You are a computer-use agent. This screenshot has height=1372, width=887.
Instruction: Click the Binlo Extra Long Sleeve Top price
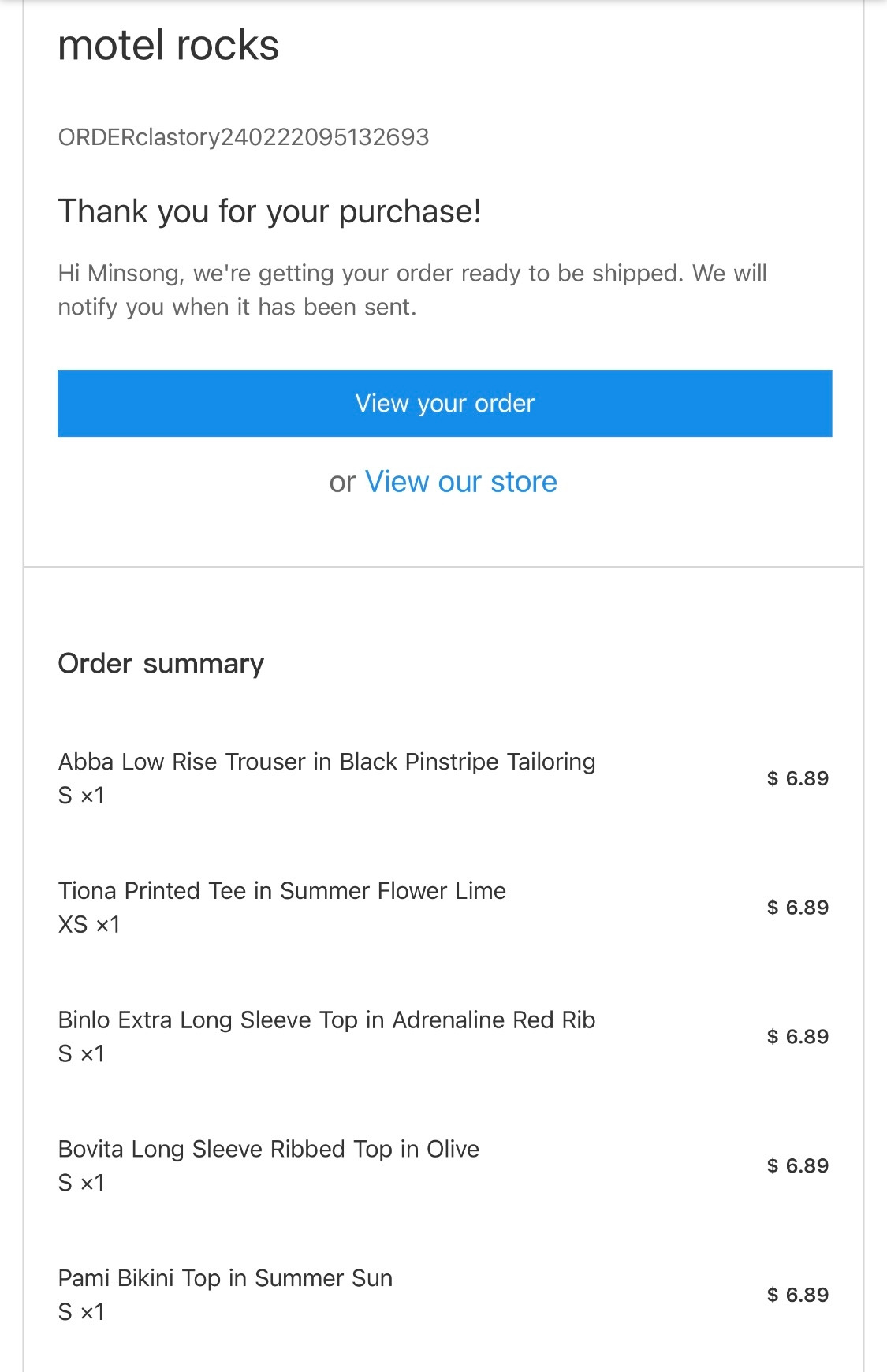pos(797,1037)
